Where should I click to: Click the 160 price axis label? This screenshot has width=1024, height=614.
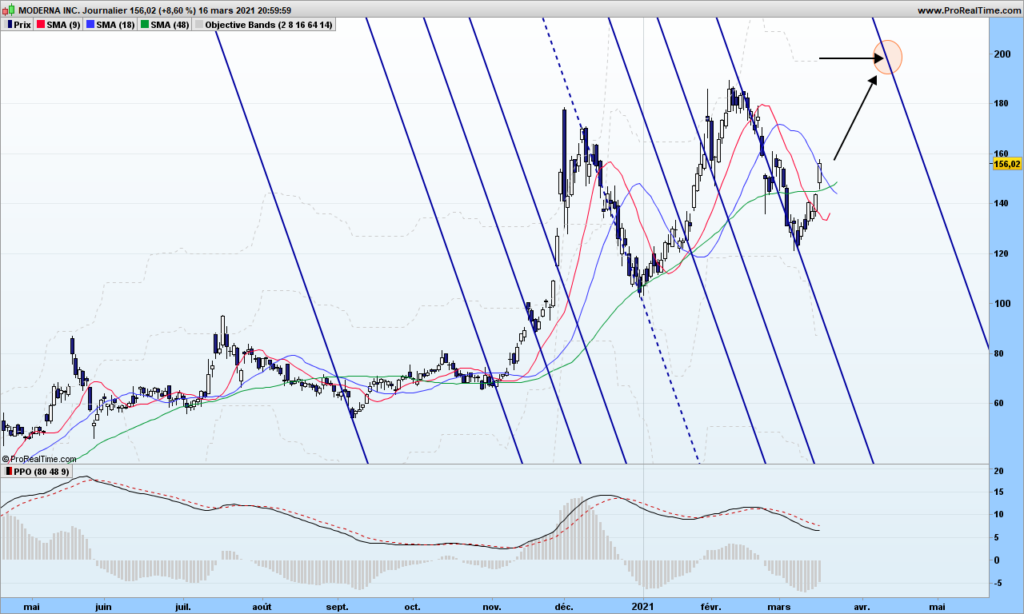(1002, 154)
